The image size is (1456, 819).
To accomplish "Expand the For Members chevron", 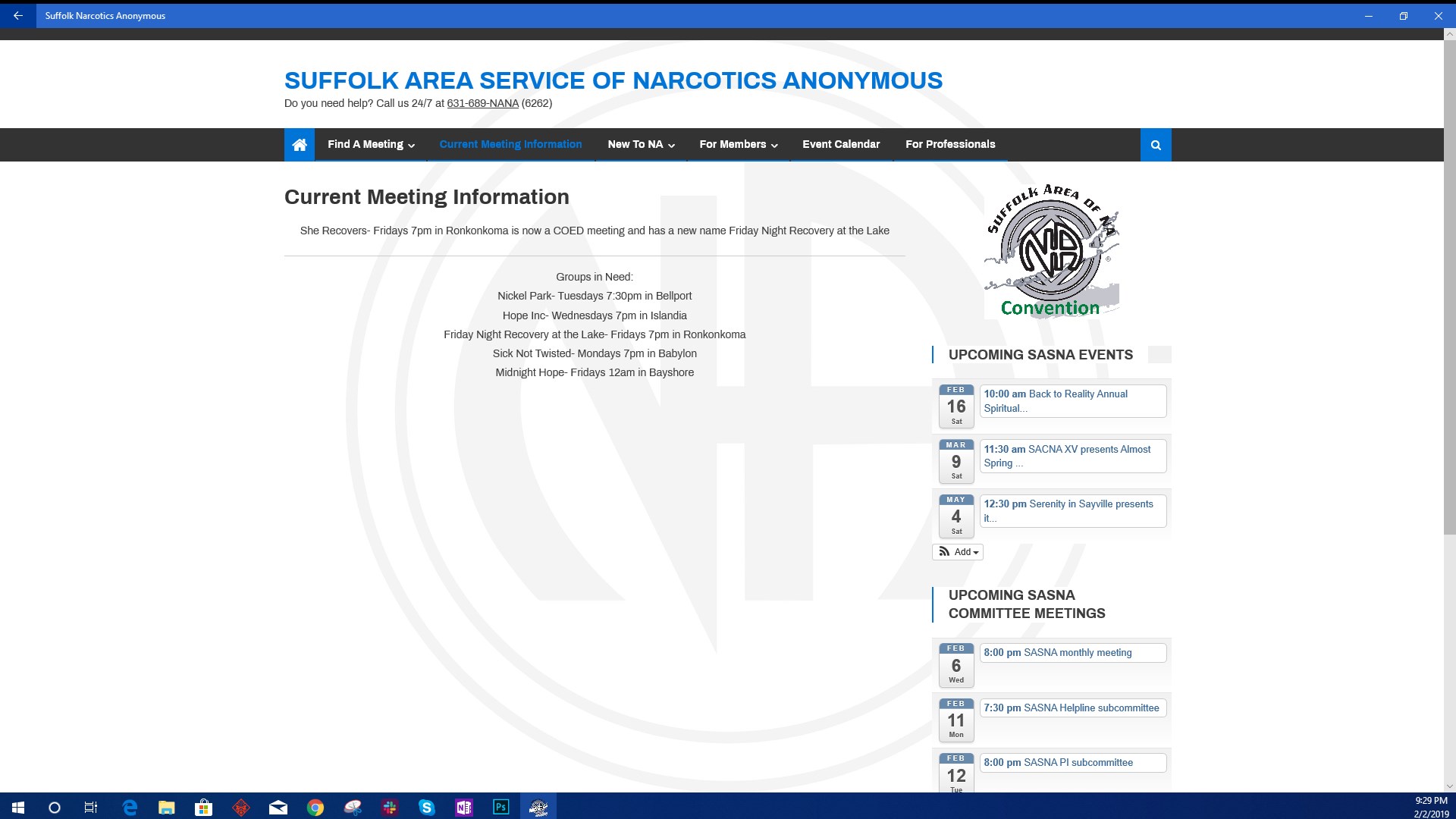I will tap(774, 146).
